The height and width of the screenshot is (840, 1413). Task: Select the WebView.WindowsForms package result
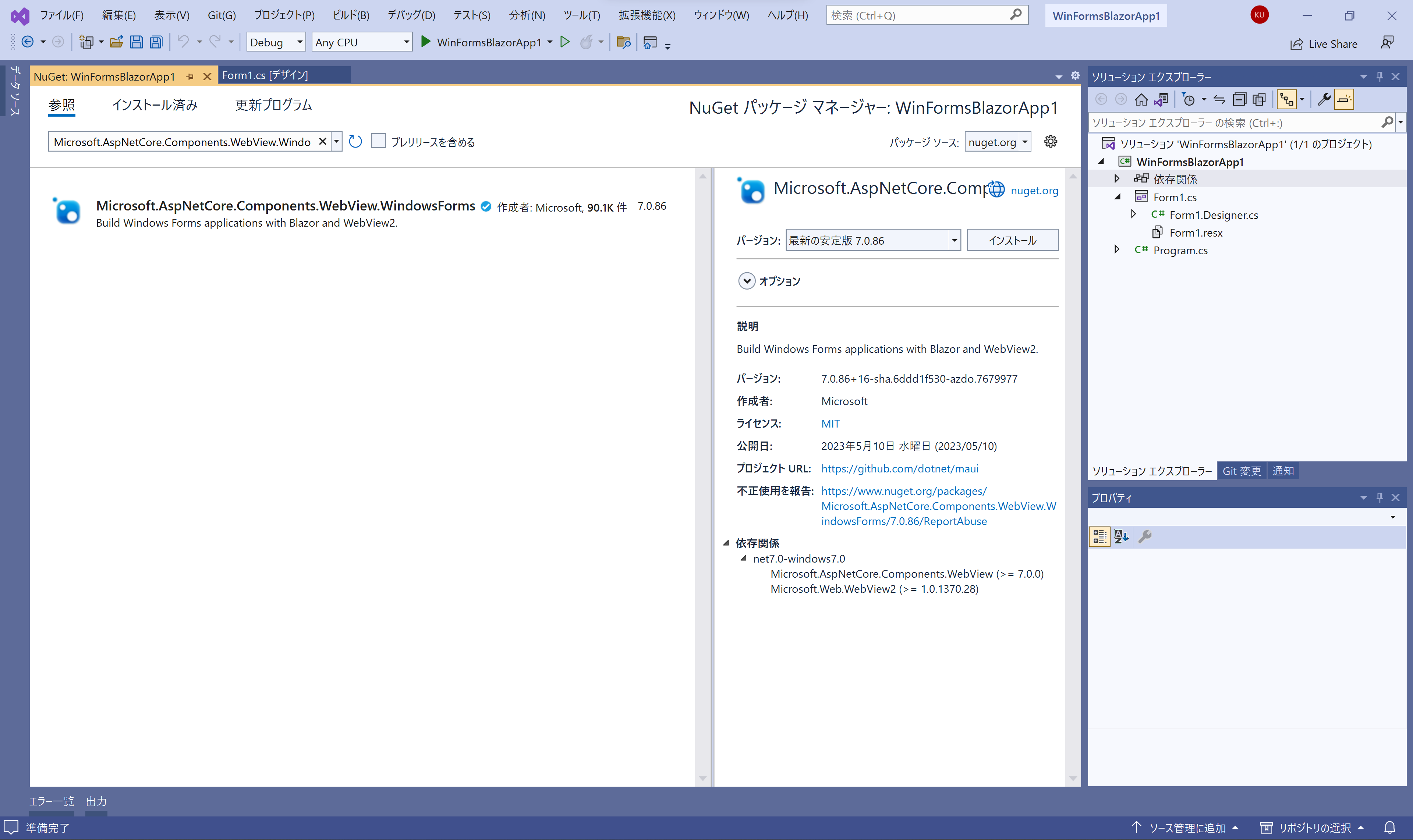tap(362, 213)
